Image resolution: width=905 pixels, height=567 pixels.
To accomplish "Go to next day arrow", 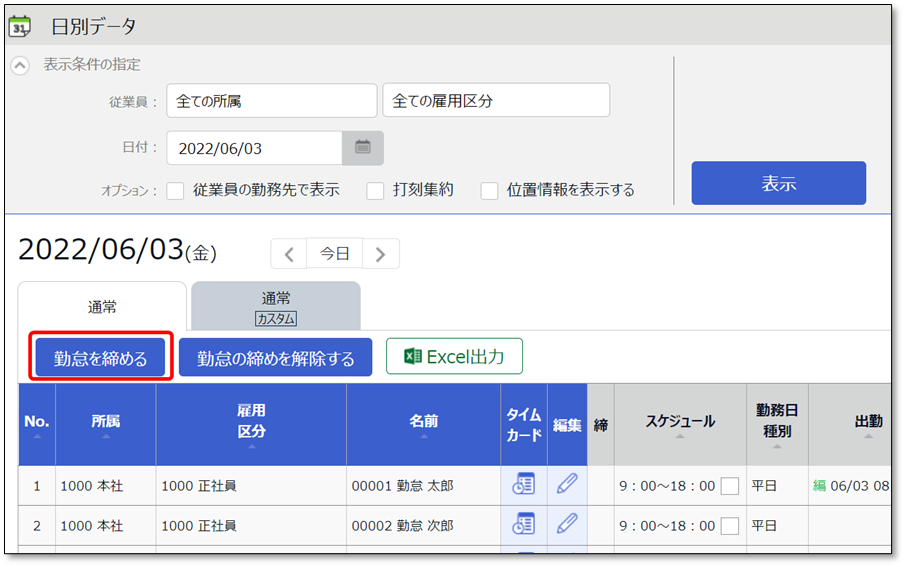I will click(x=380, y=254).
